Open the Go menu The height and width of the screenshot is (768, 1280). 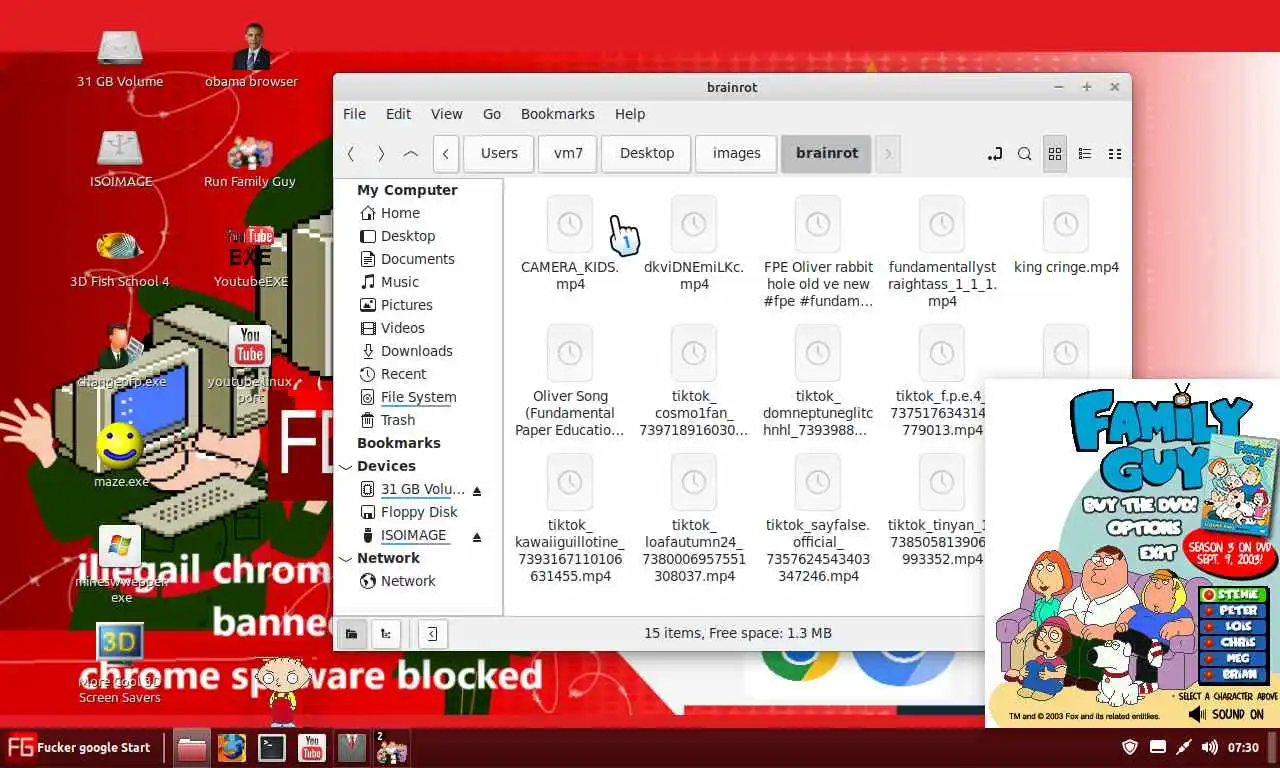coord(492,114)
